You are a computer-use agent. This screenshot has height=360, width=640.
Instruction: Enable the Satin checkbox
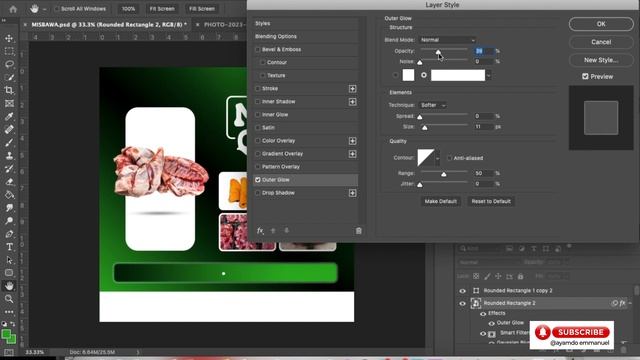pos(258,128)
